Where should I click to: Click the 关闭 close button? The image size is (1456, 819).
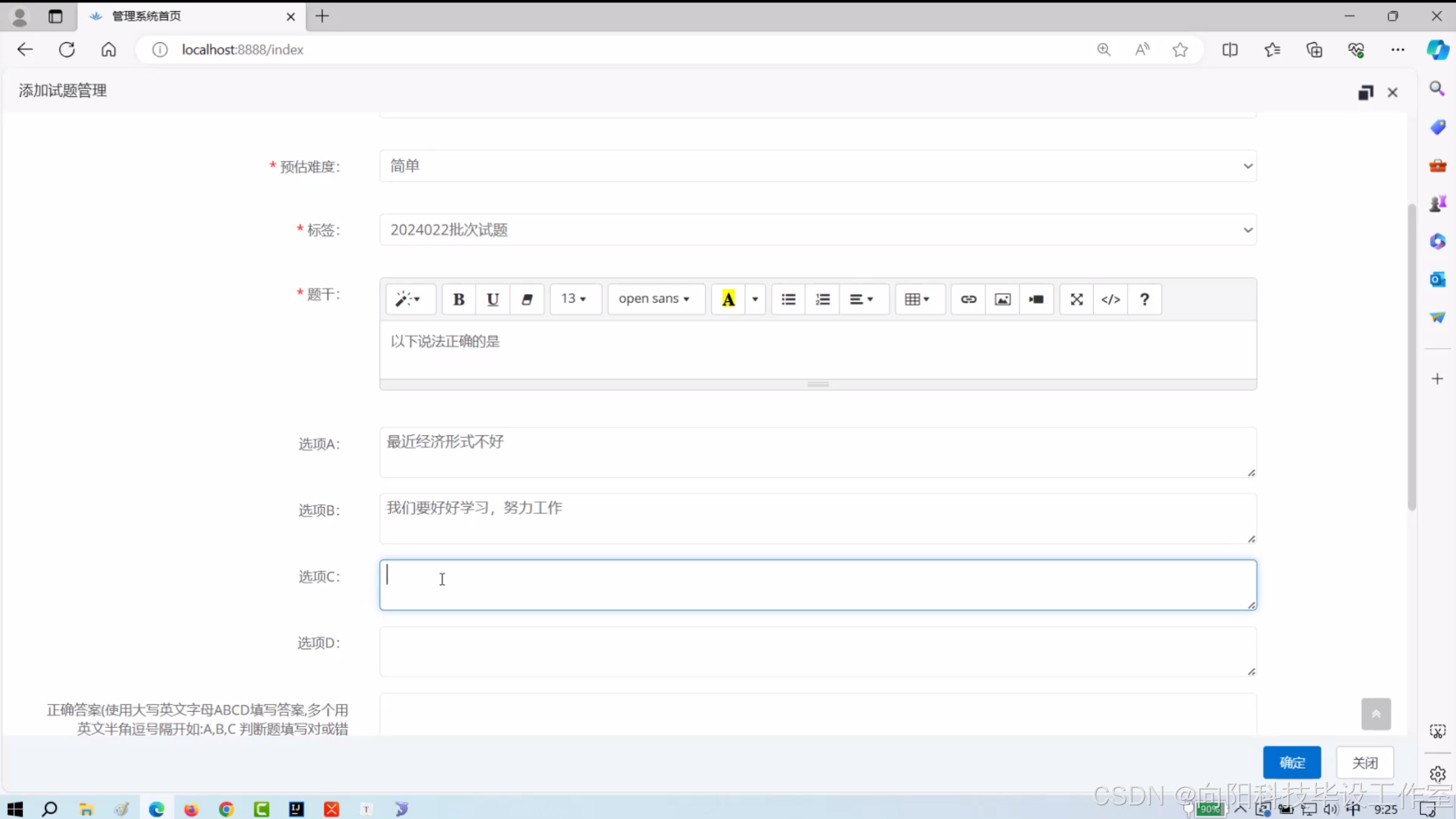point(1365,762)
